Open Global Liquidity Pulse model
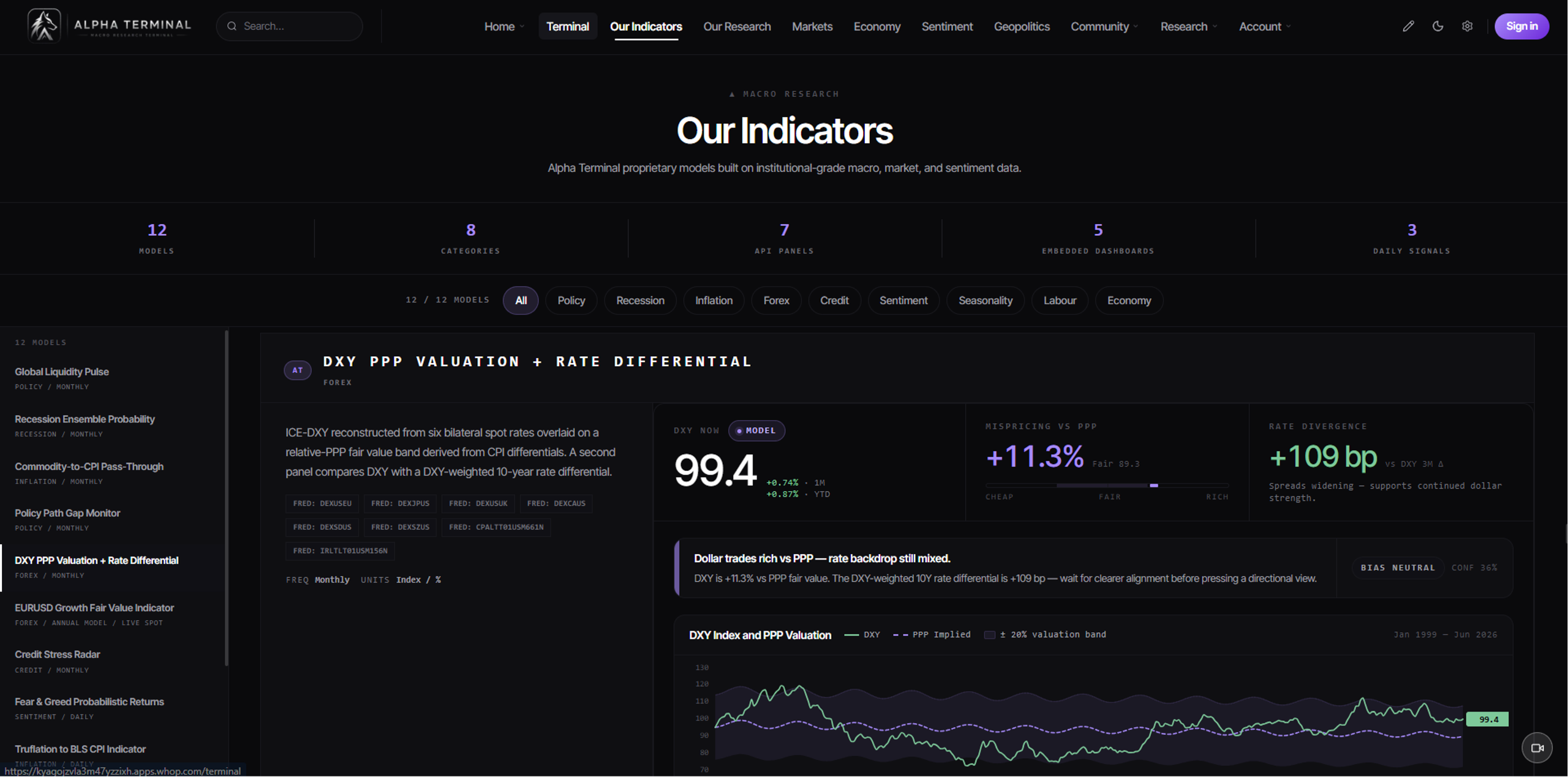The width and height of the screenshot is (1568, 777). pyautogui.click(x=113, y=378)
